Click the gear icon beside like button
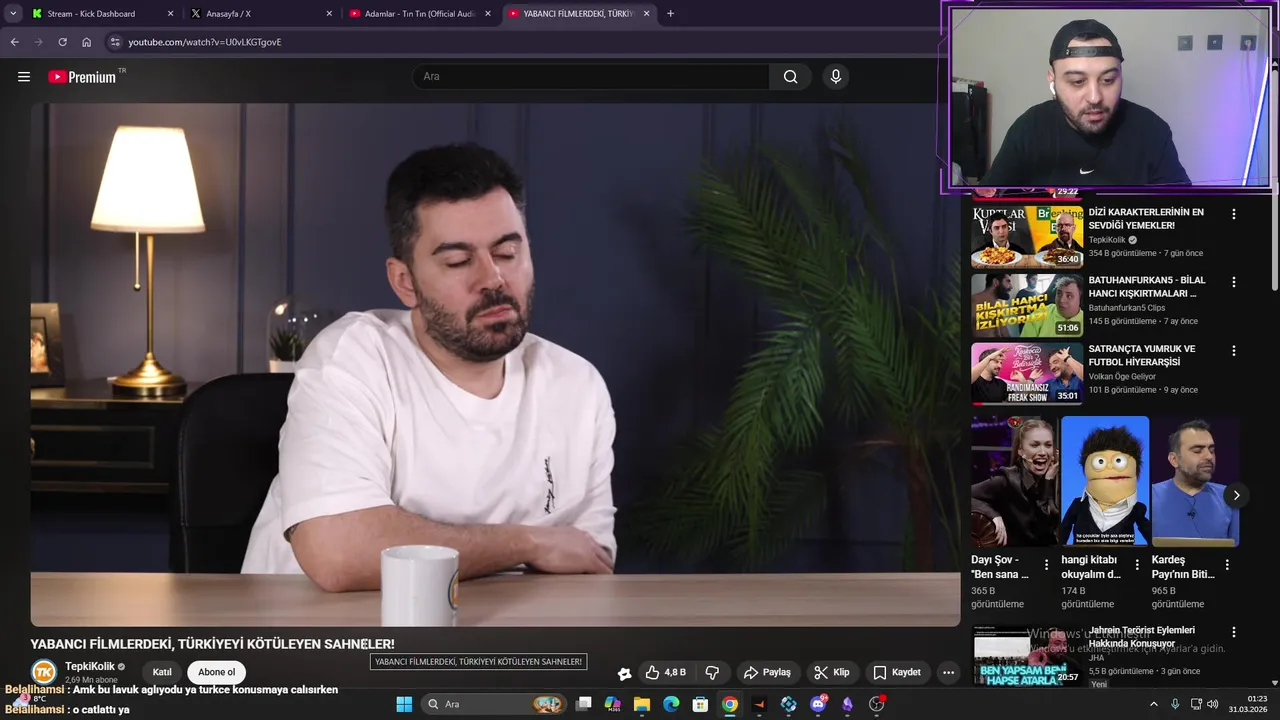Viewport: 1280px width, 720px height. pos(625,674)
